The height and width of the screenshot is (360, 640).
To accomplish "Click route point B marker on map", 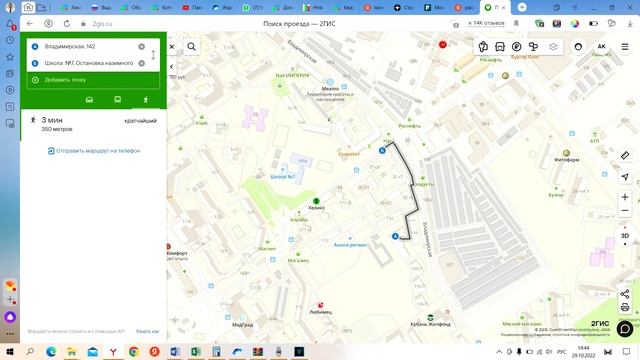I will tap(382, 151).
